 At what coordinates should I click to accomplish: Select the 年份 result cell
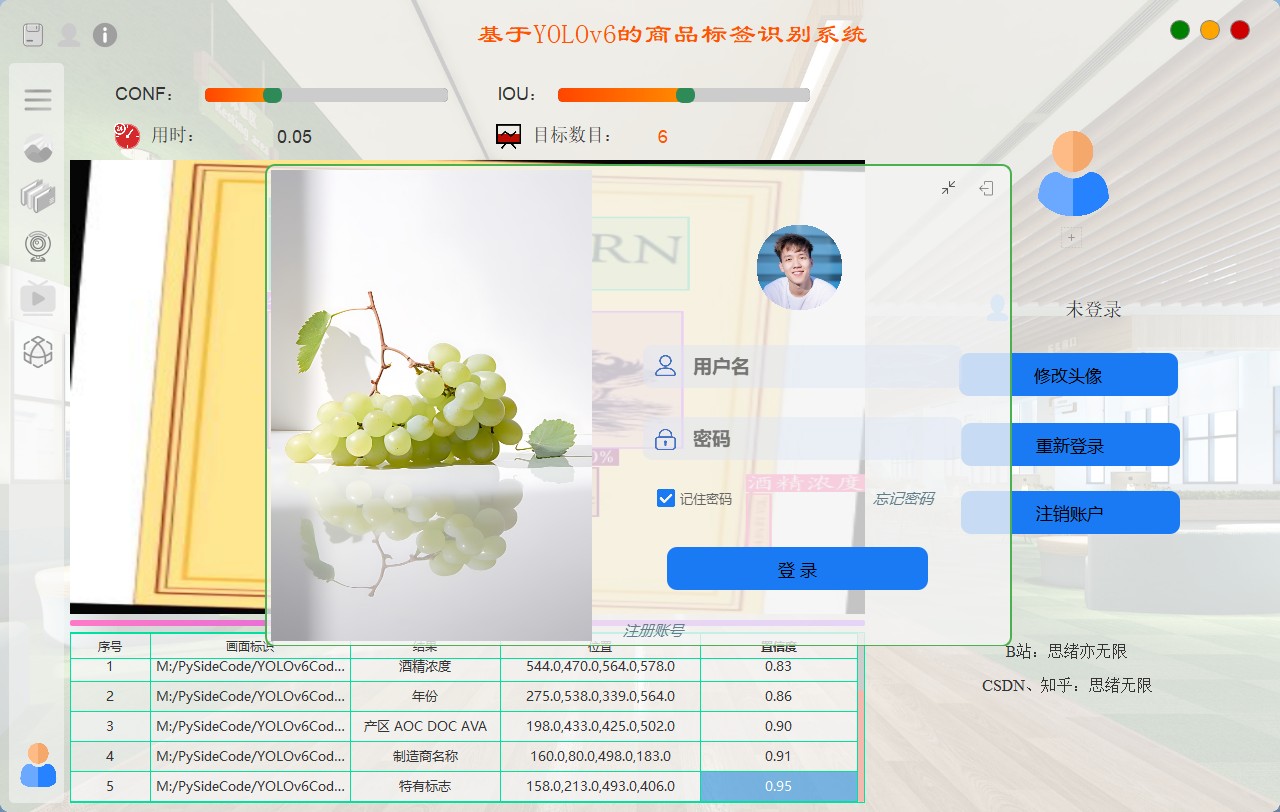425,696
